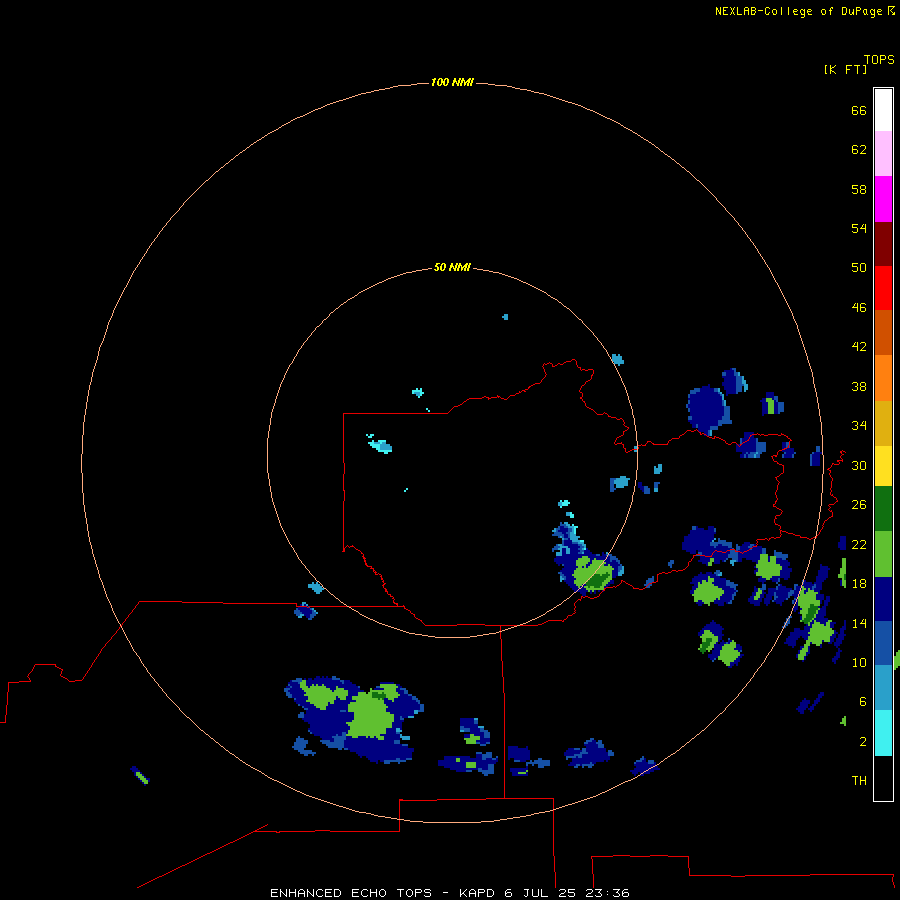The width and height of the screenshot is (900, 900).
Task: Click the 22 value on the scale
Action: (x=859, y=544)
